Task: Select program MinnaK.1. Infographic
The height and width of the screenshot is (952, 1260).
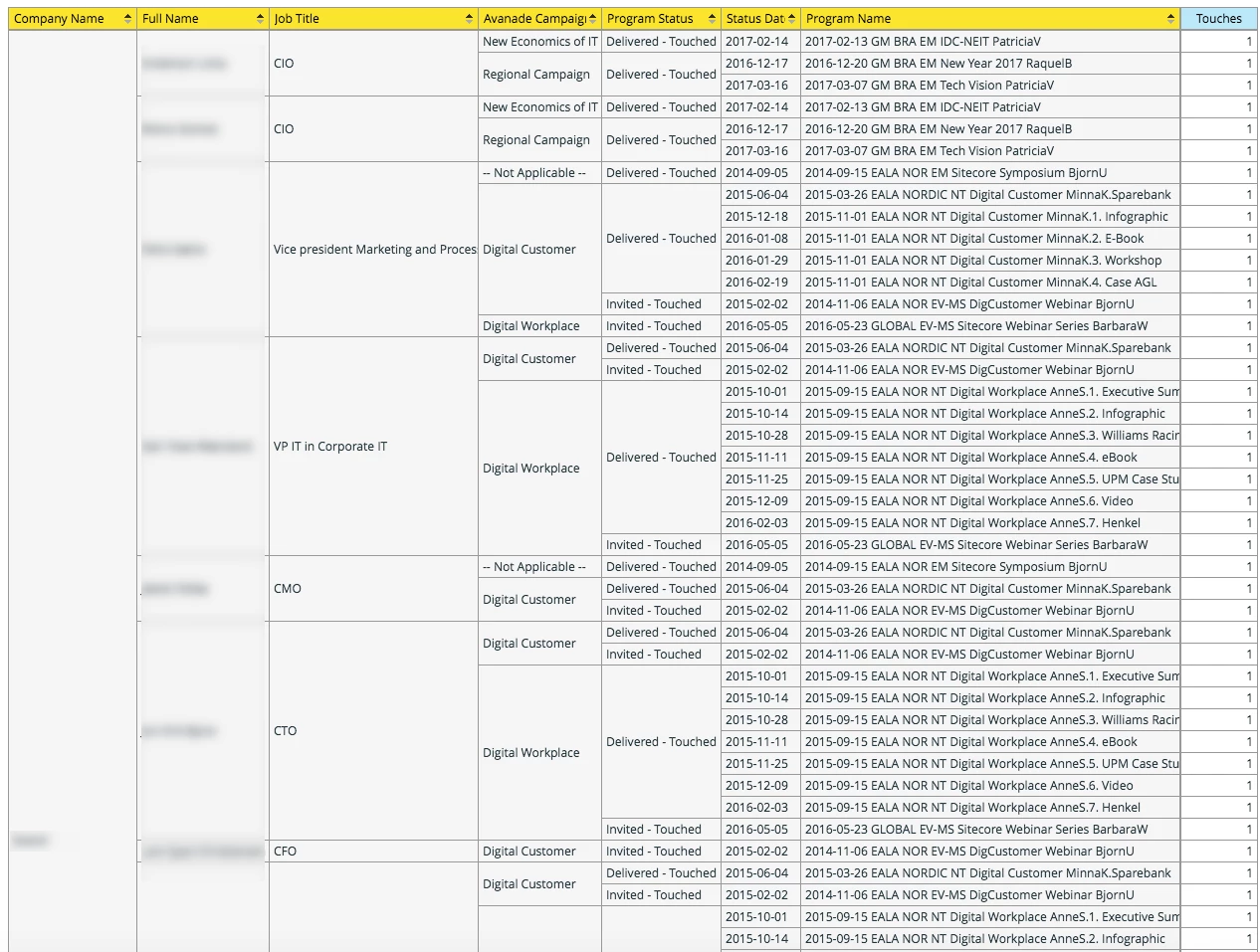Action: tap(990, 217)
